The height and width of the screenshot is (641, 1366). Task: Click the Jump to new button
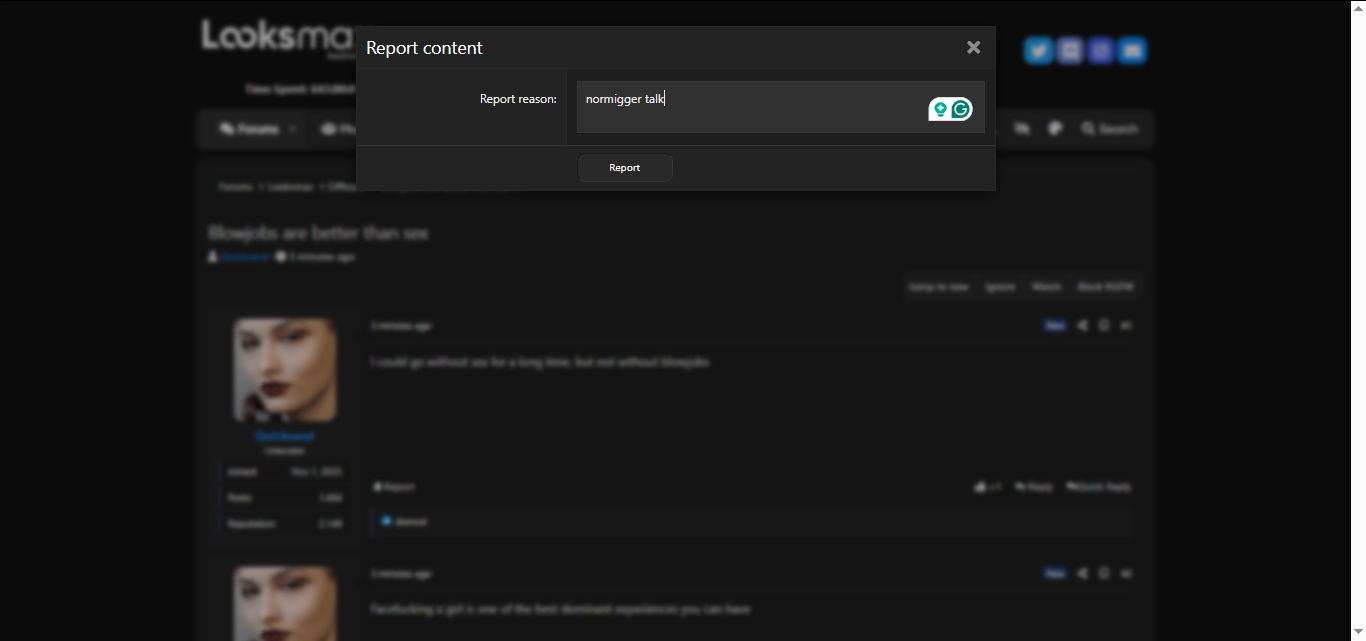point(938,287)
